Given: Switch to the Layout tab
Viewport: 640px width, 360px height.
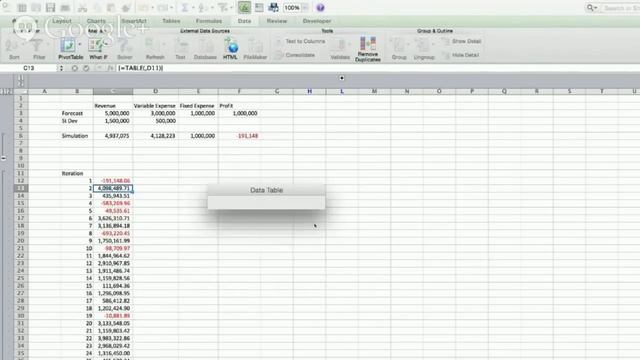Looking at the screenshot, I should pos(62,21).
